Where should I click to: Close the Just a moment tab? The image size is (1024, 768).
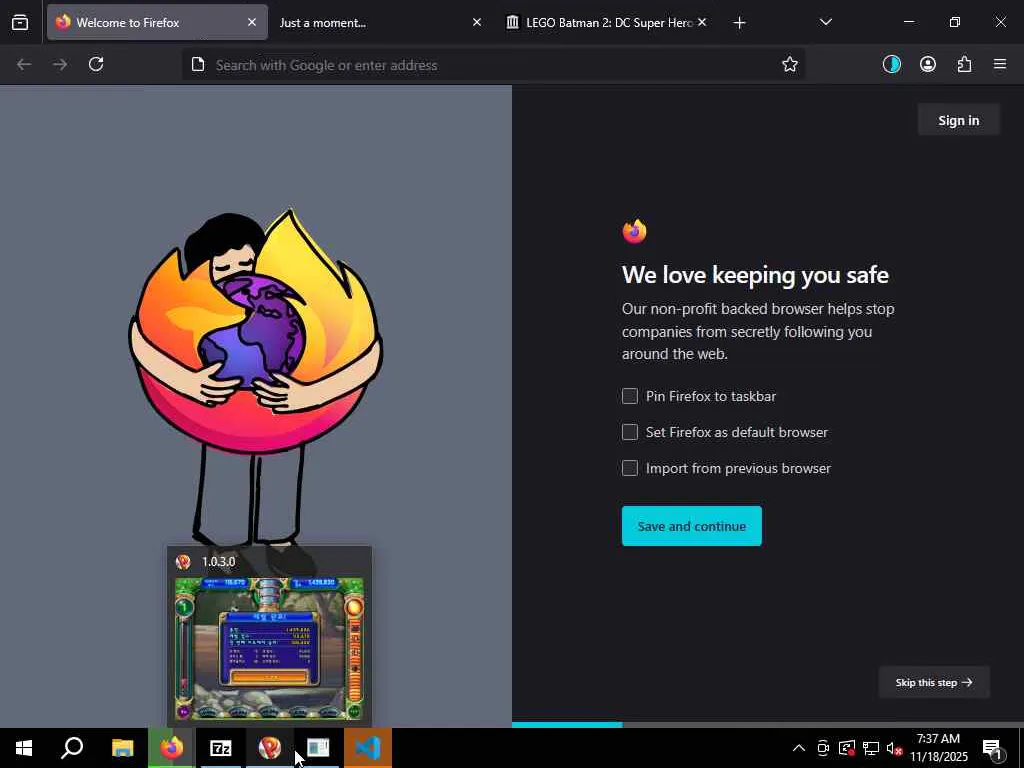pos(477,22)
